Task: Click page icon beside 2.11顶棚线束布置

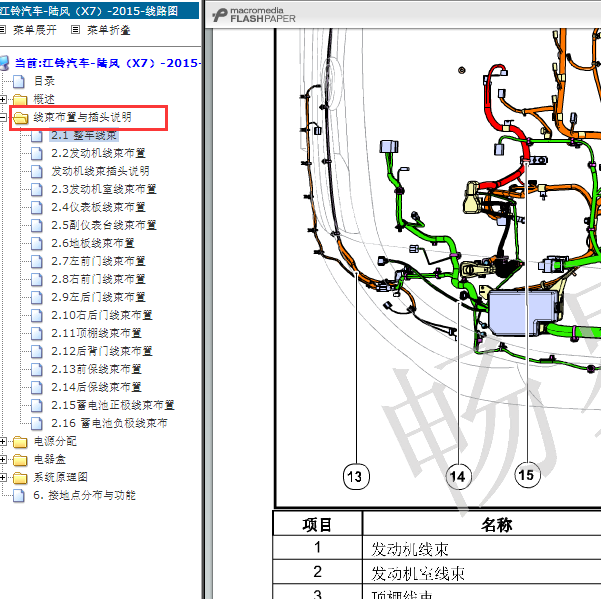Action: [x=37, y=333]
